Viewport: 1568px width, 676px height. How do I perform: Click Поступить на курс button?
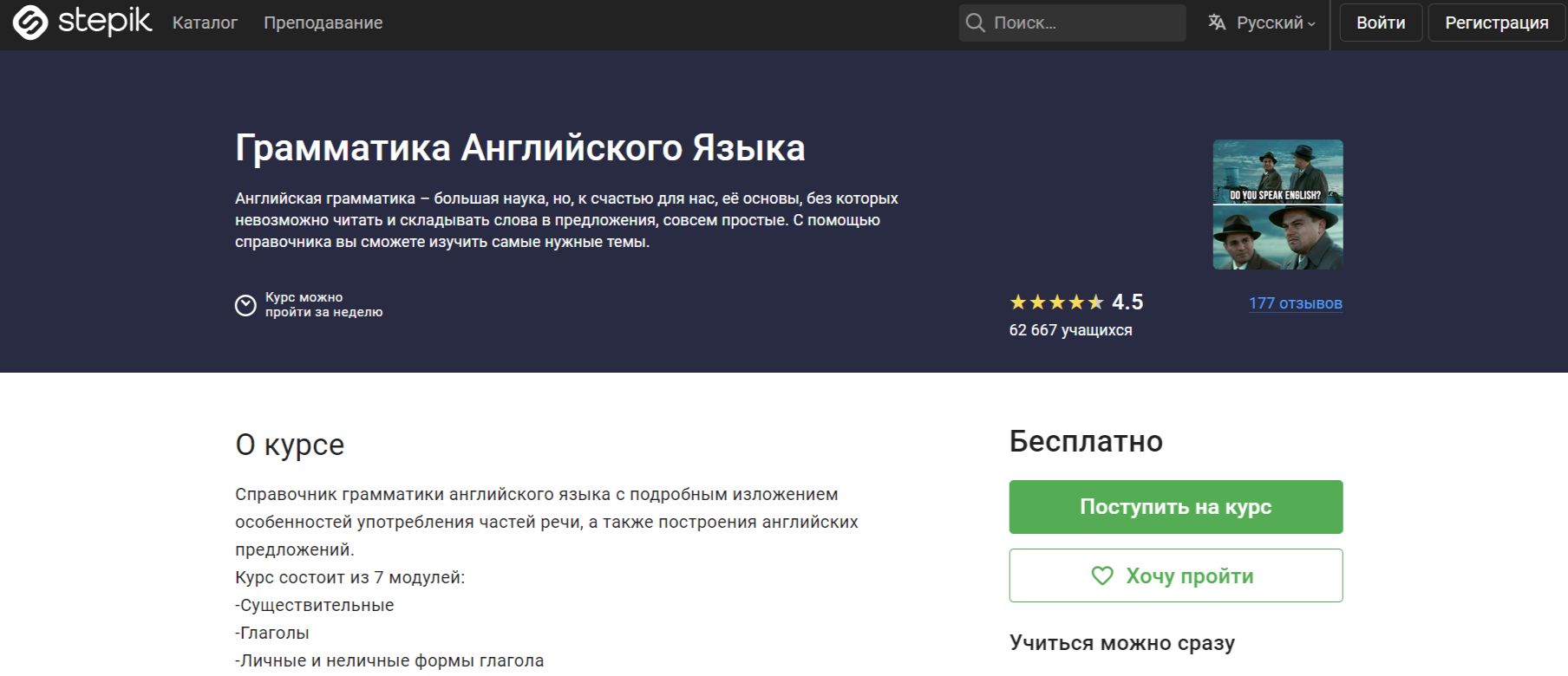point(1176,507)
